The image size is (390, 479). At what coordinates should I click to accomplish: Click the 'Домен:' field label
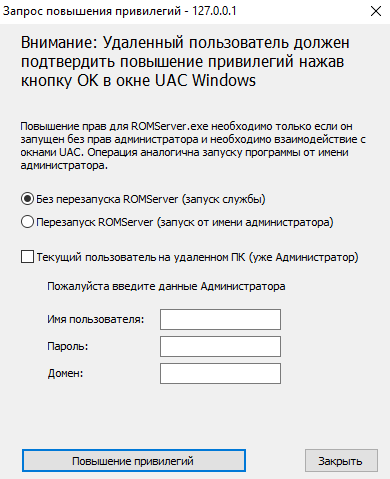pos(65,373)
